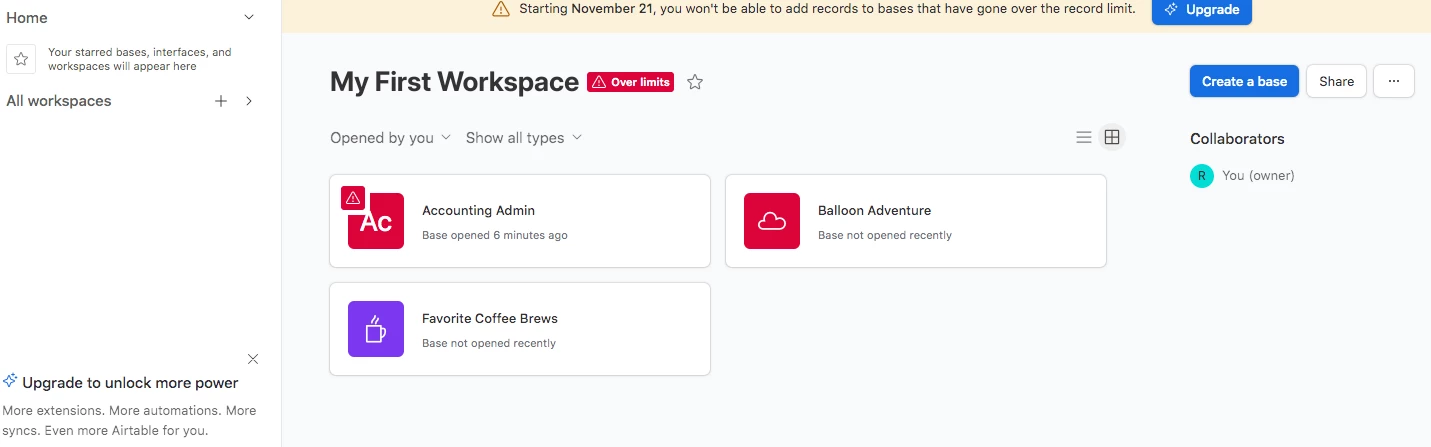Click Create a base
The image size is (1431, 447).
pos(1244,82)
